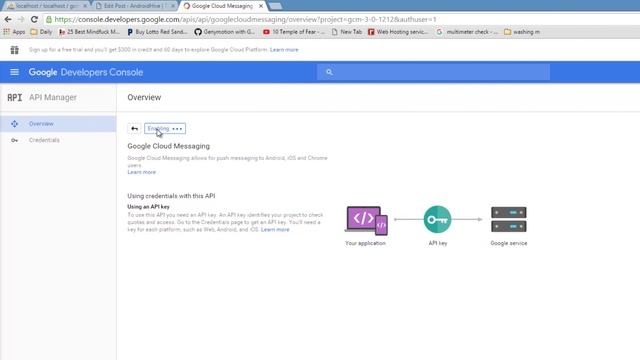This screenshot has width=640, height=360.
Task: Click the API Manager logo icon
Action: (15, 98)
